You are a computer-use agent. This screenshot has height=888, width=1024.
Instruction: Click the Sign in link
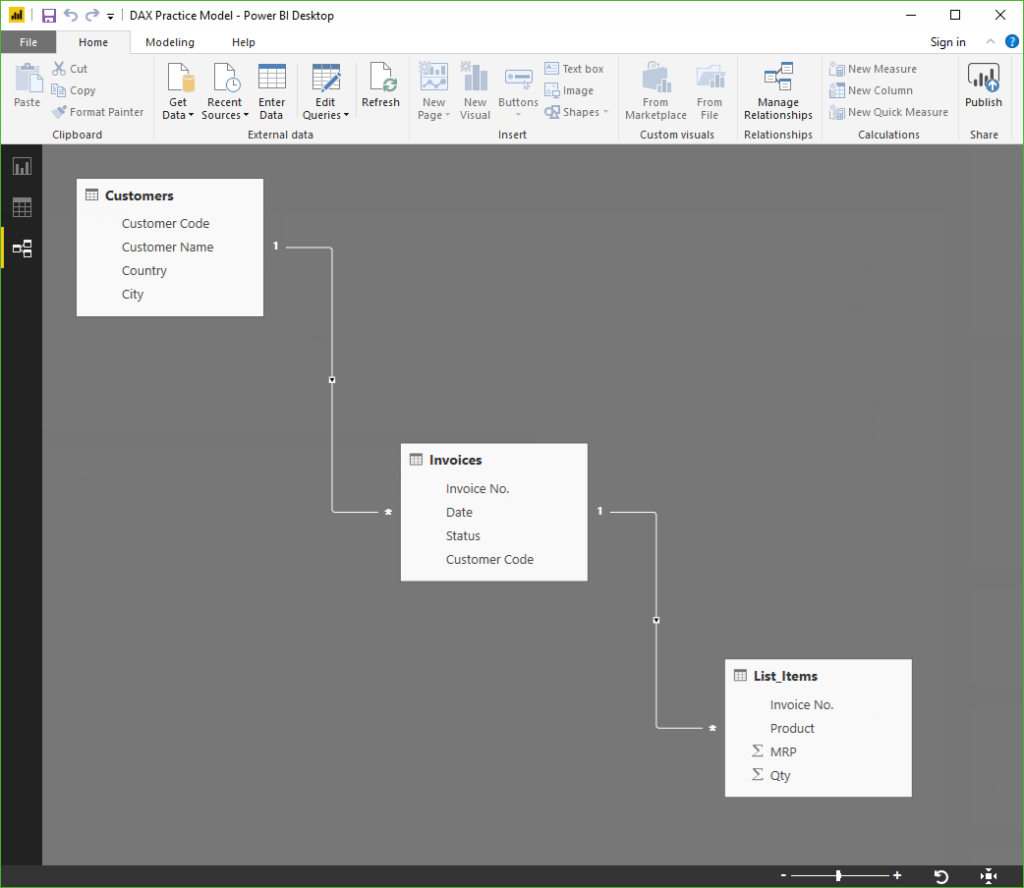click(x=947, y=42)
